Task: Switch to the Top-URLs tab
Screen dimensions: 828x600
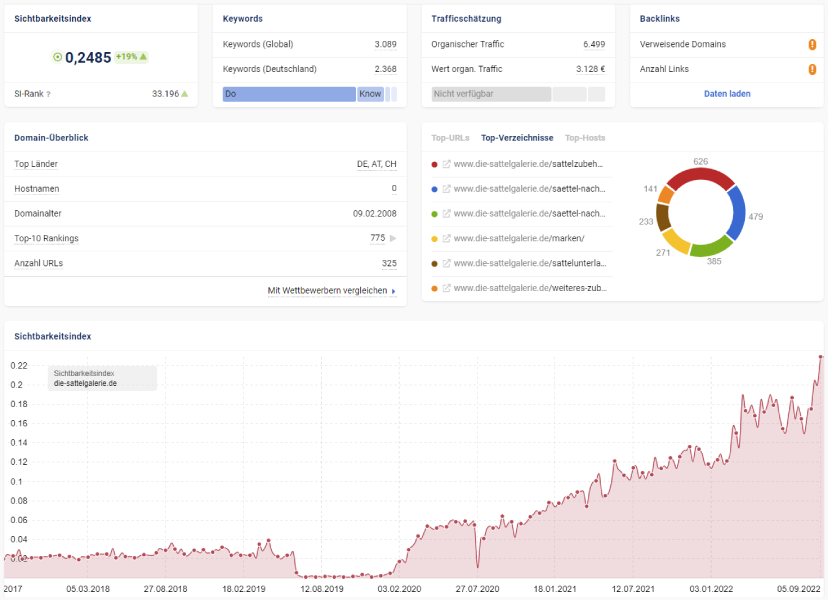Action: (x=450, y=138)
